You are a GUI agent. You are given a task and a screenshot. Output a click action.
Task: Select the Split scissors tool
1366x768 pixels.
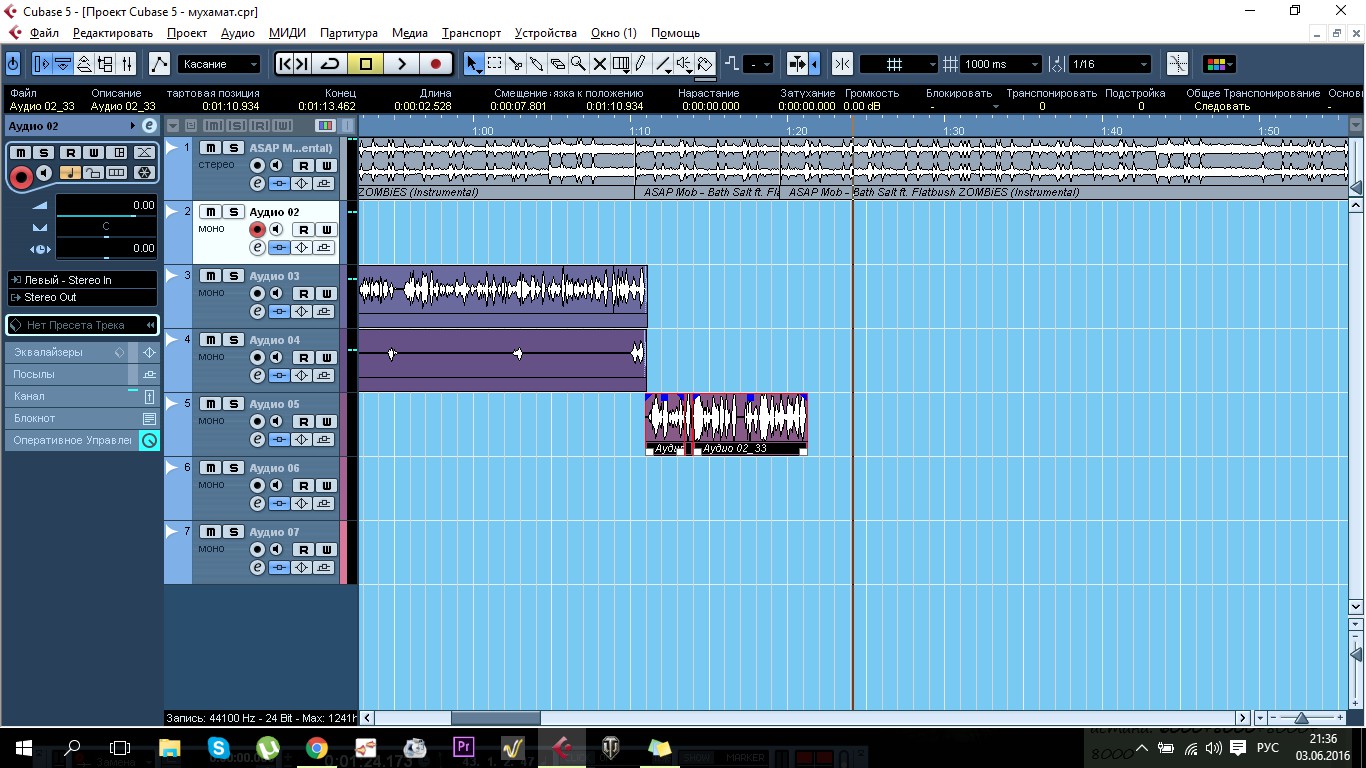(516, 64)
